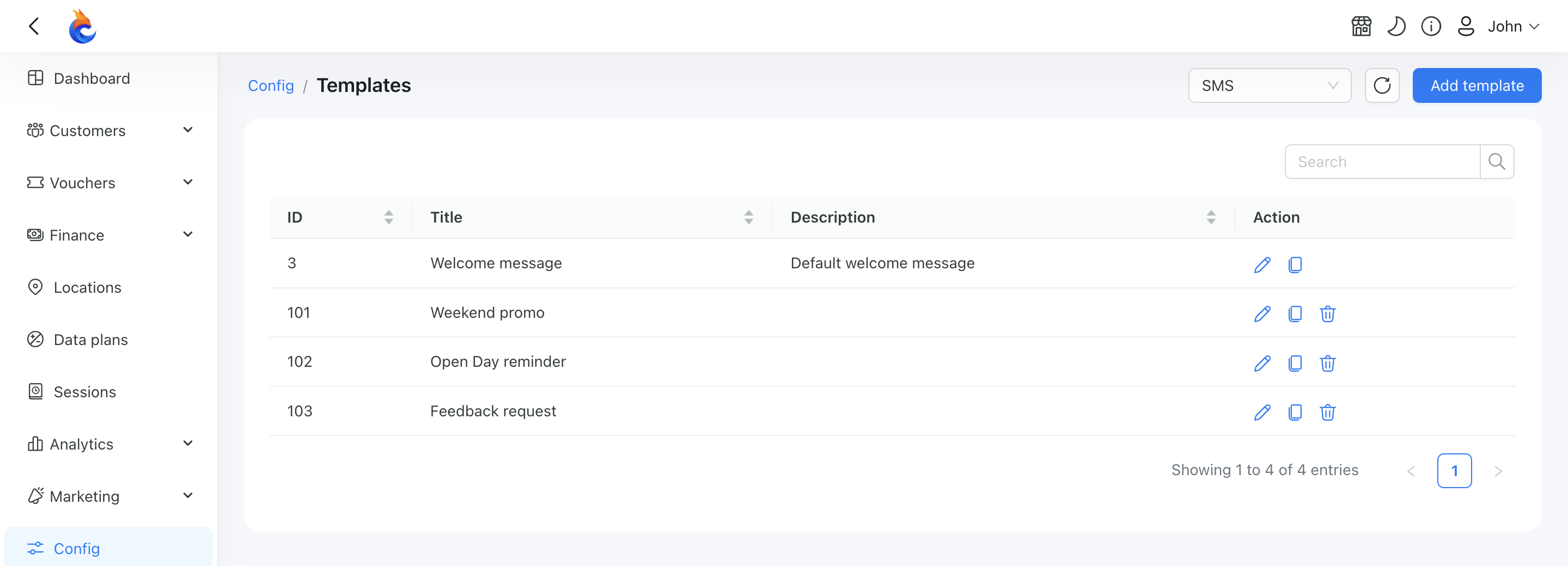
Task: Click 'Weekend promo' title cell
Action: (487, 312)
